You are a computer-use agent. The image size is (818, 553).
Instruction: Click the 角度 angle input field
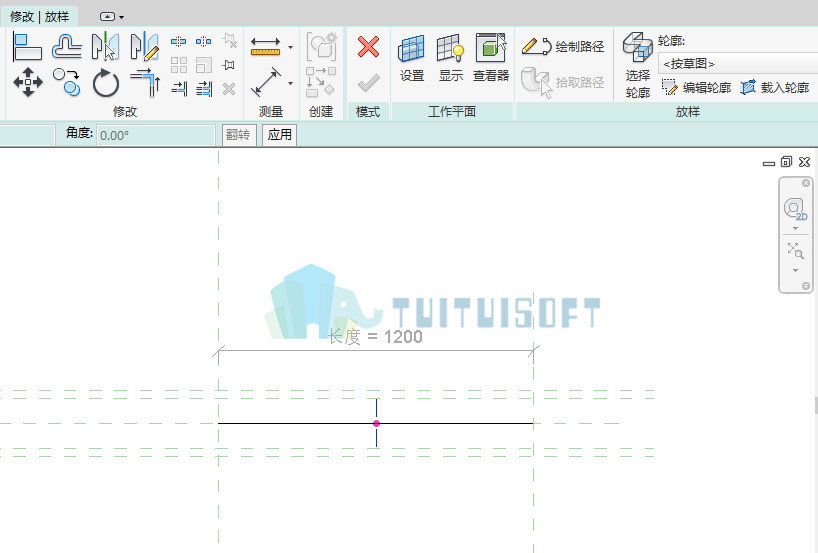point(155,135)
